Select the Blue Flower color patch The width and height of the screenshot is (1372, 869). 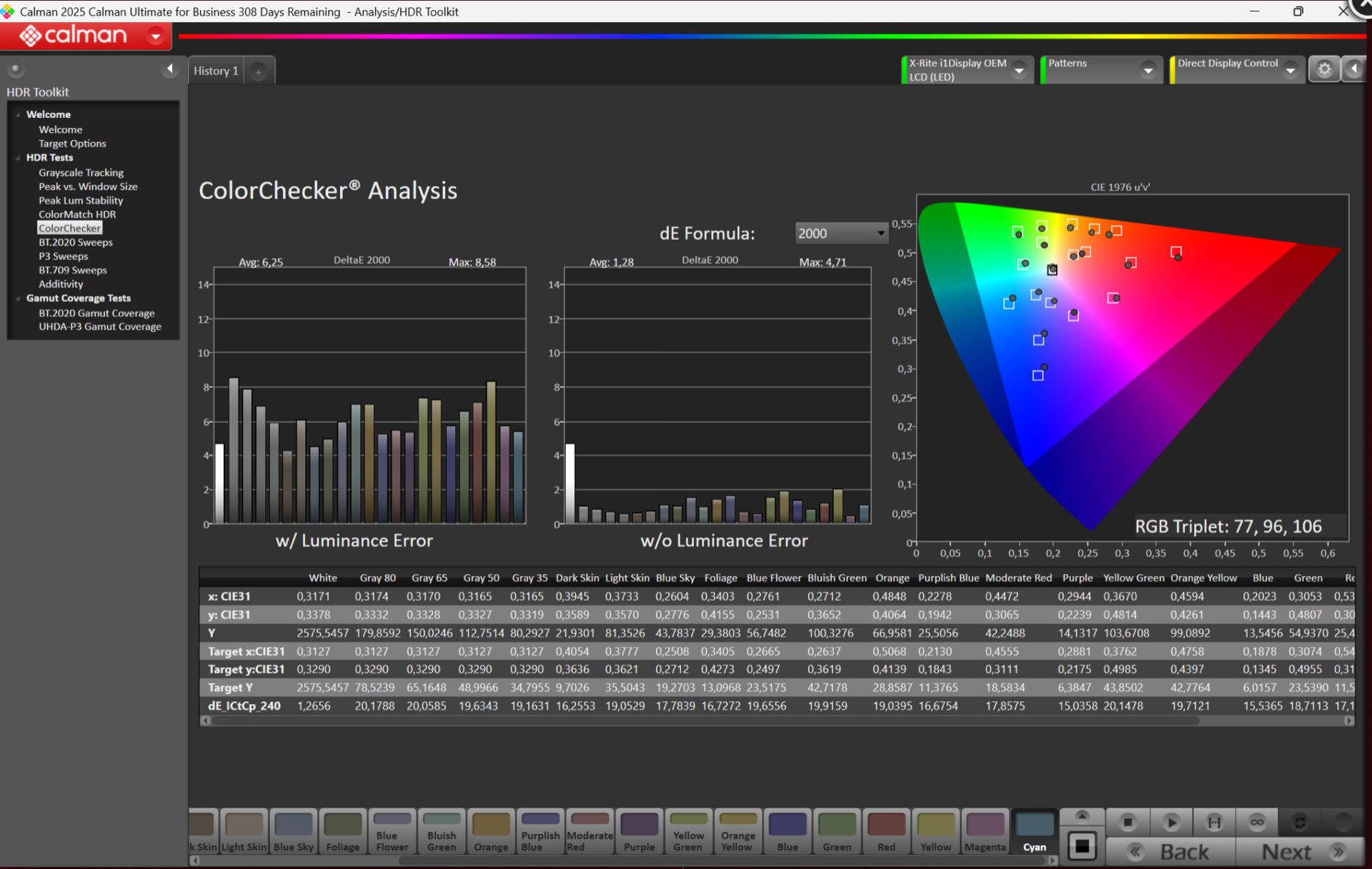(392, 832)
